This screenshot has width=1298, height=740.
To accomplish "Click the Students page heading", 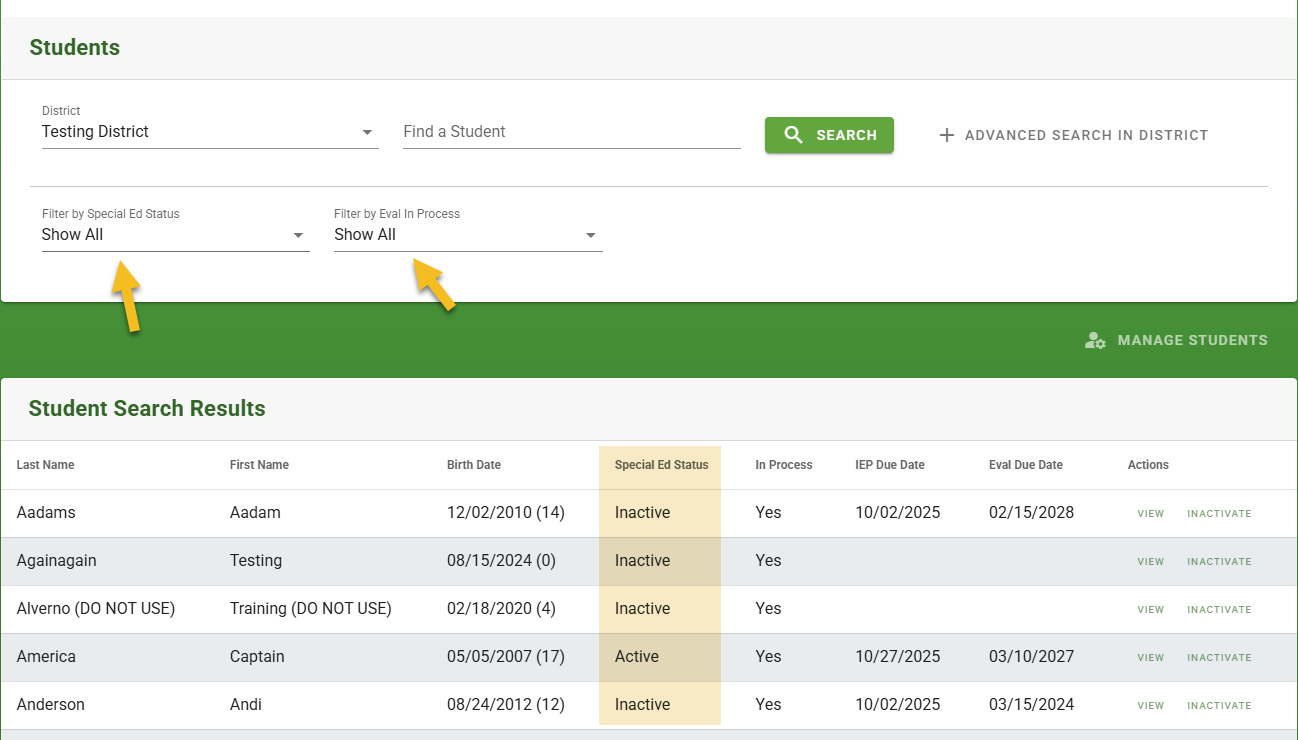I will pos(75,48).
